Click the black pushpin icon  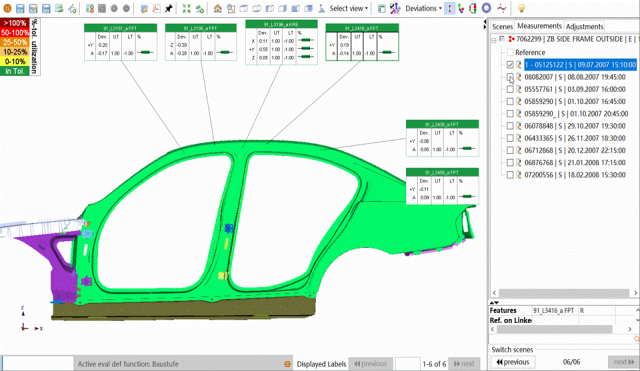169,8
